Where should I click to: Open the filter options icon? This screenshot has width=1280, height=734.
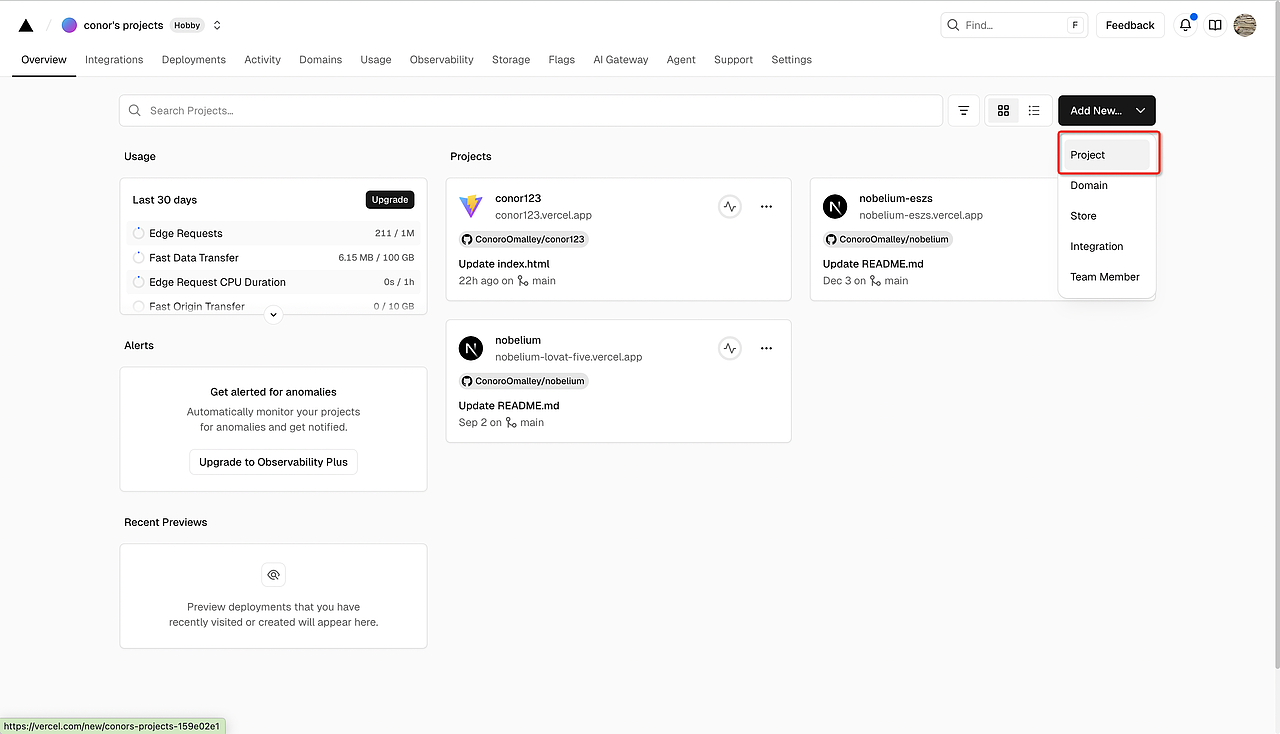[963, 110]
